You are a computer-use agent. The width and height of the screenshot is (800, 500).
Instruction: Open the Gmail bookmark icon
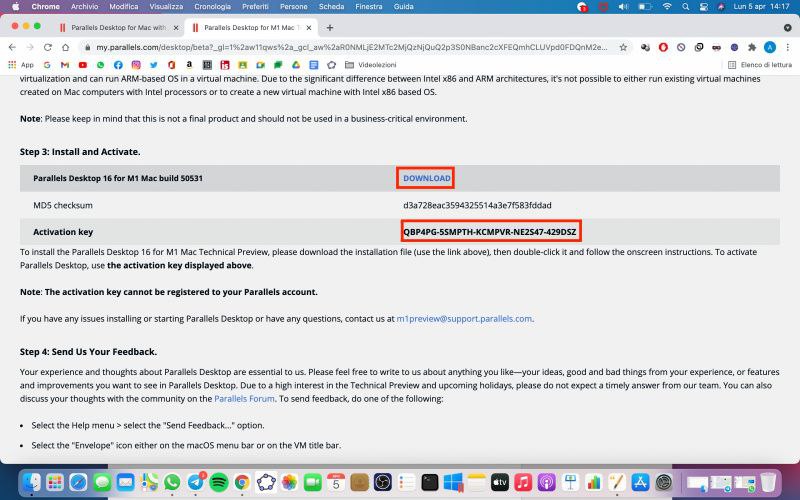tap(66, 65)
